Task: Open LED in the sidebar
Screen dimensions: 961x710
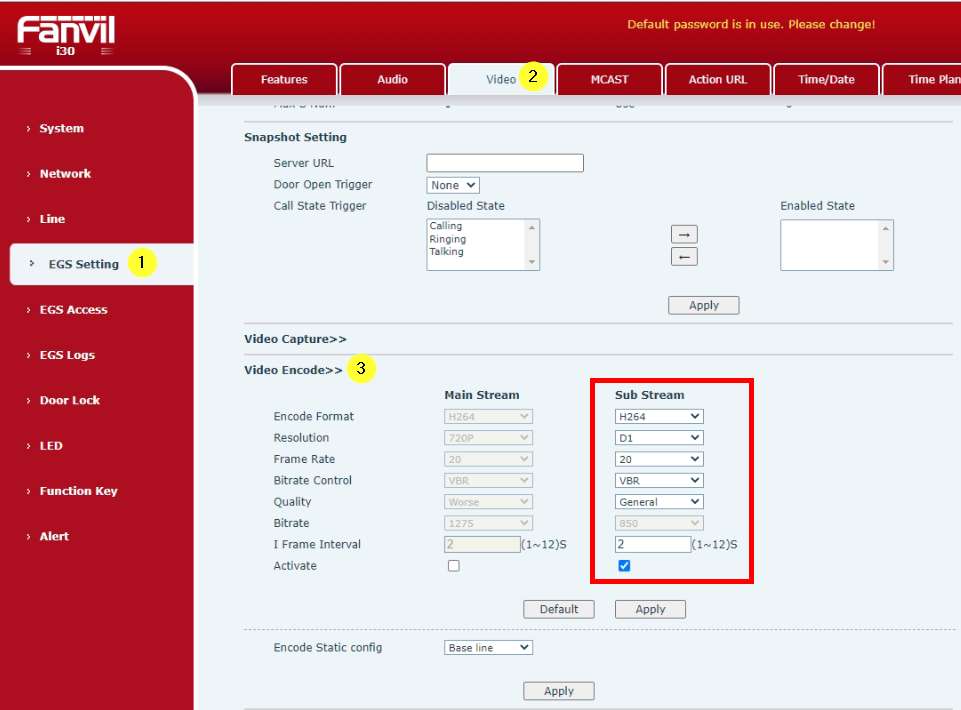Action: click(x=51, y=446)
